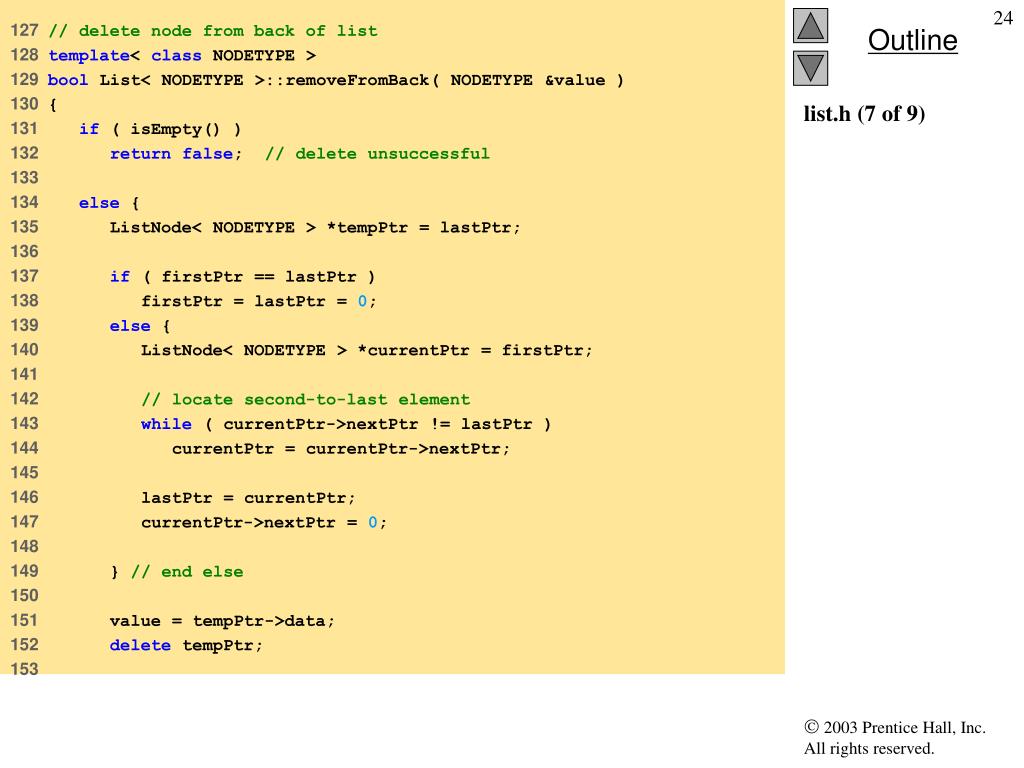This screenshot has height=768, width=1024.
Task: Click 'else {' on line 134
Action: (x=109, y=203)
